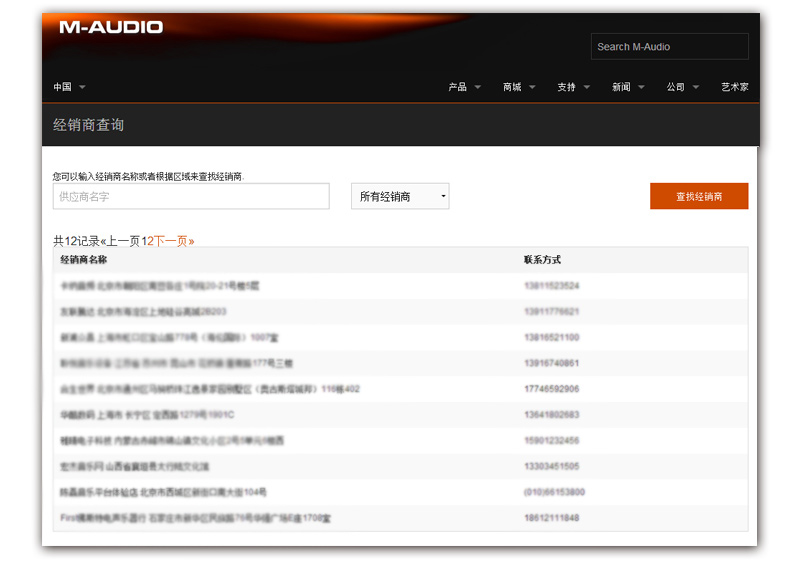
Task: Click the 联系方式 column header
Action: pyautogui.click(x=542, y=260)
